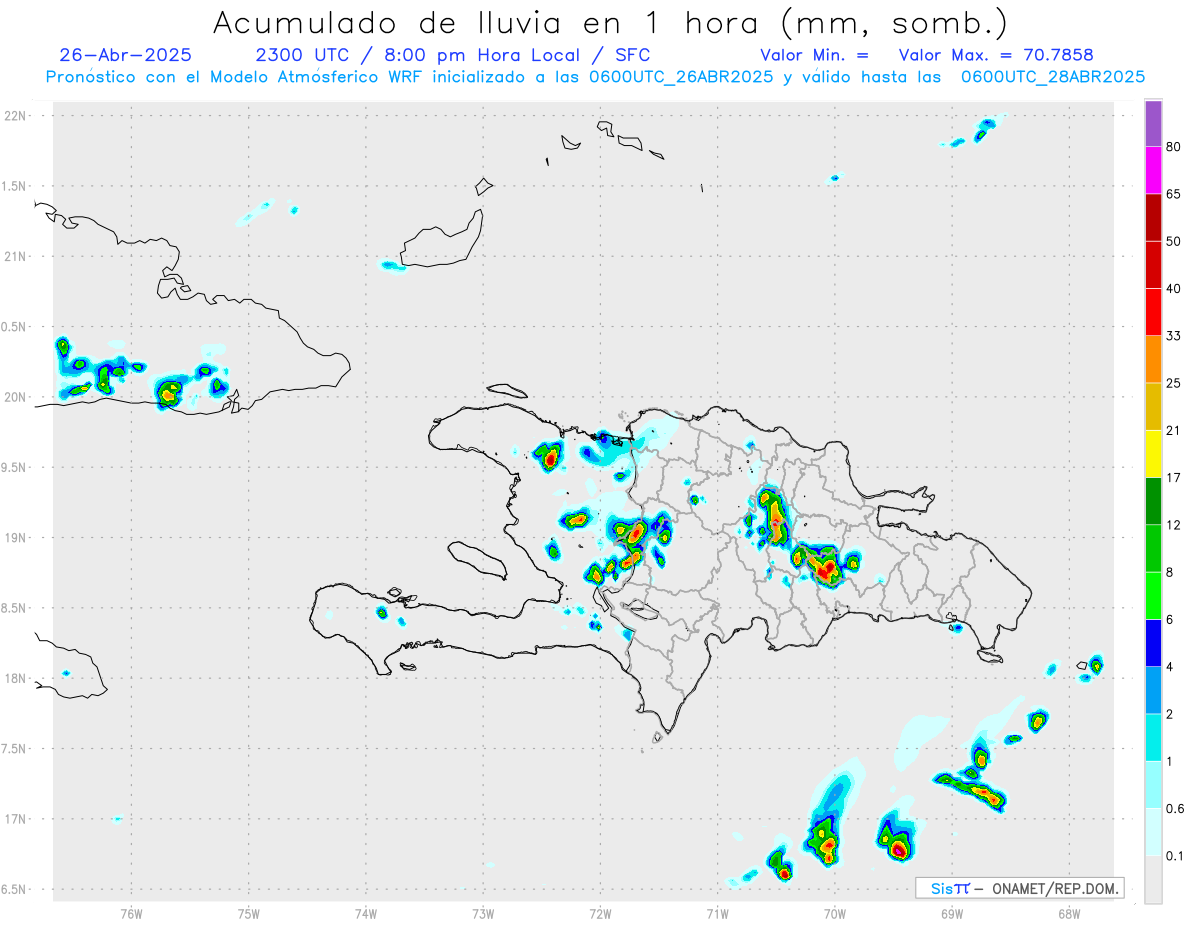Select the red legend swatch between 40 and 50
This screenshot has height=927, width=1200.
[x=1153, y=265]
